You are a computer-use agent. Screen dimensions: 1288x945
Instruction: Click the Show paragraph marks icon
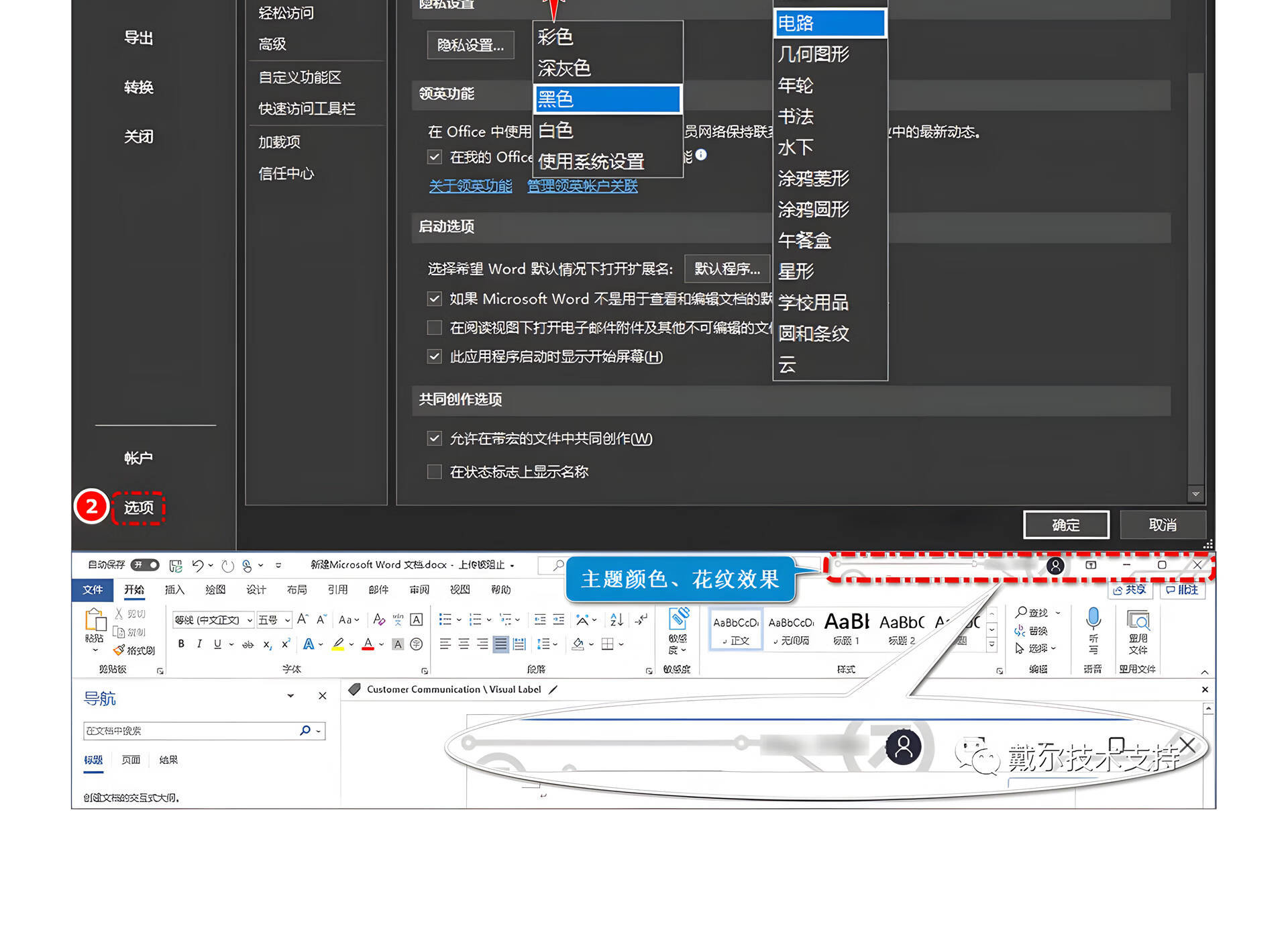[641, 619]
